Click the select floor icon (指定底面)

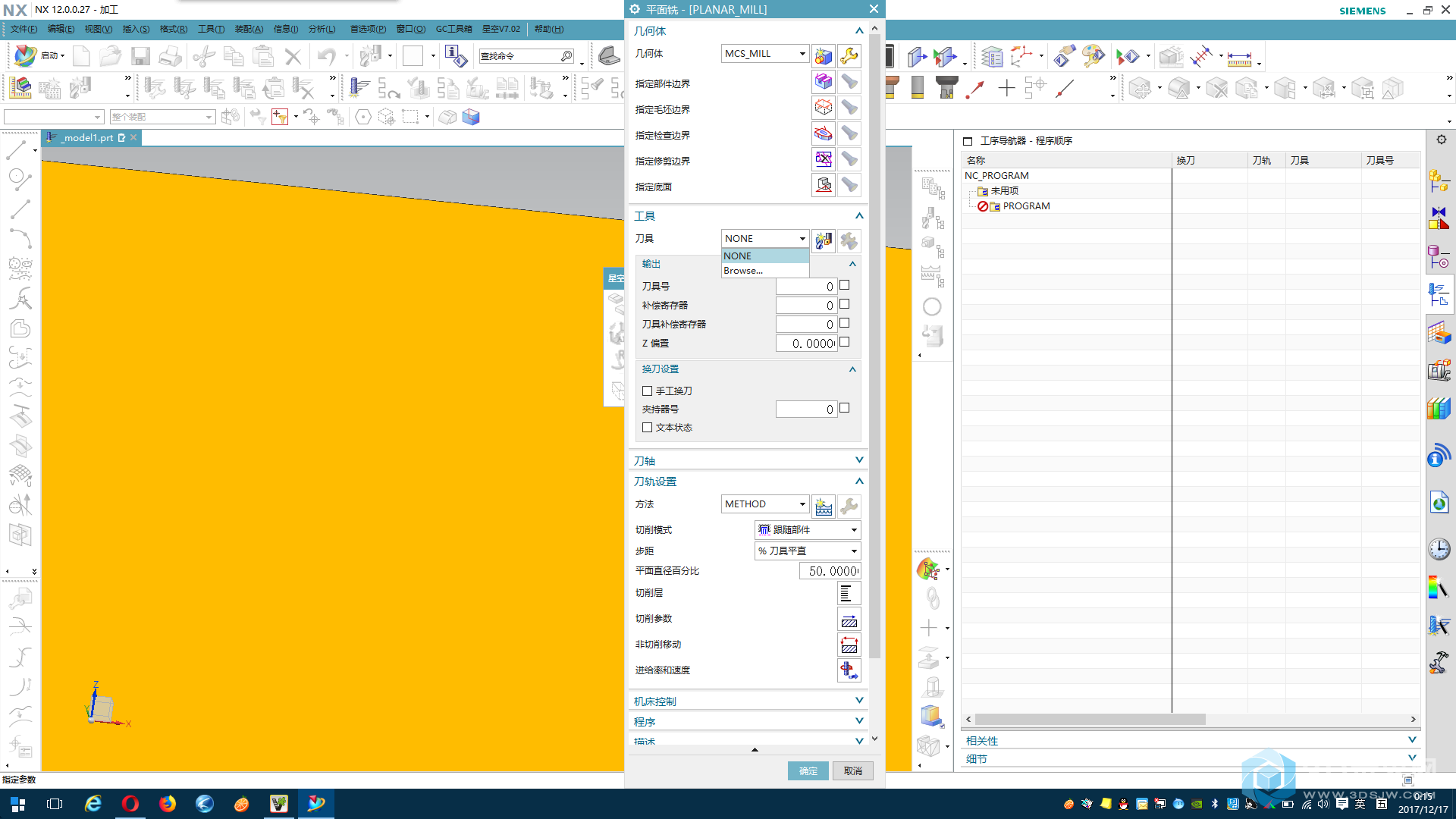[x=824, y=185]
